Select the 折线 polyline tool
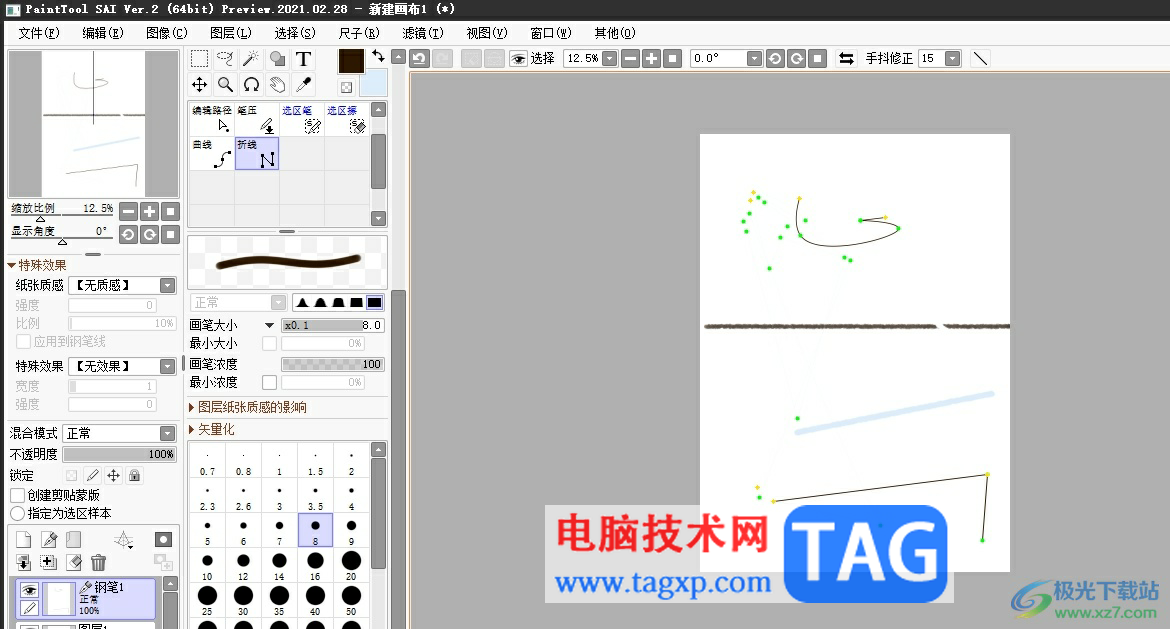This screenshot has height=629, width=1170. pyautogui.click(x=257, y=154)
